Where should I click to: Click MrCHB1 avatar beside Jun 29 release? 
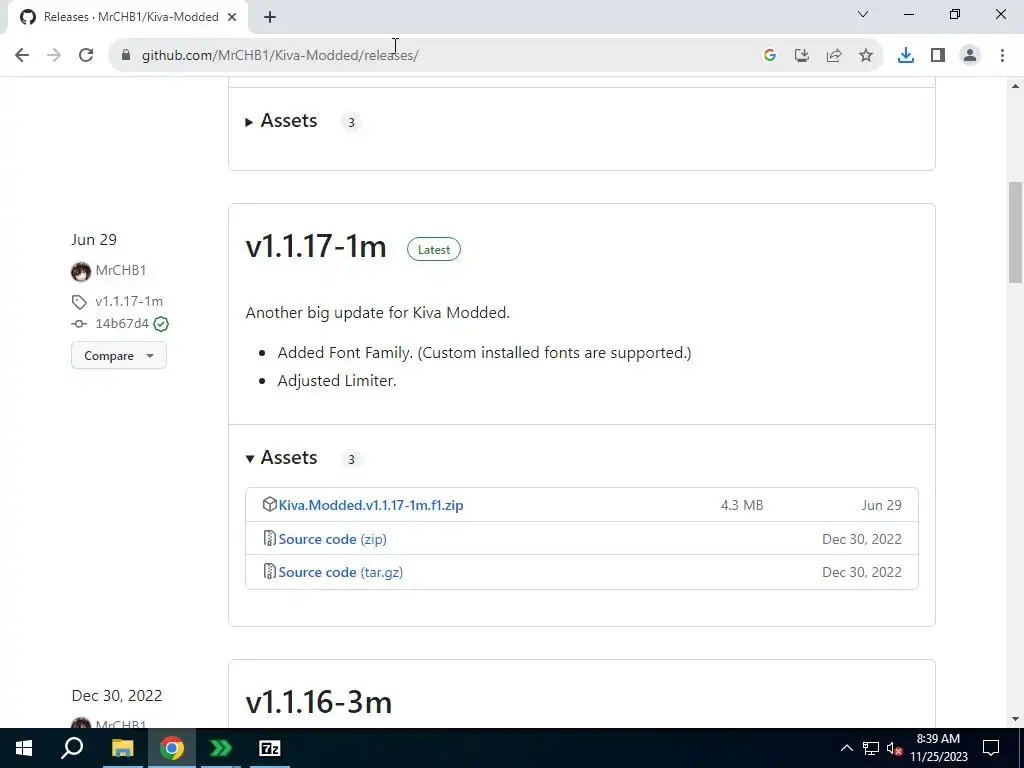pyautogui.click(x=81, y=271)
